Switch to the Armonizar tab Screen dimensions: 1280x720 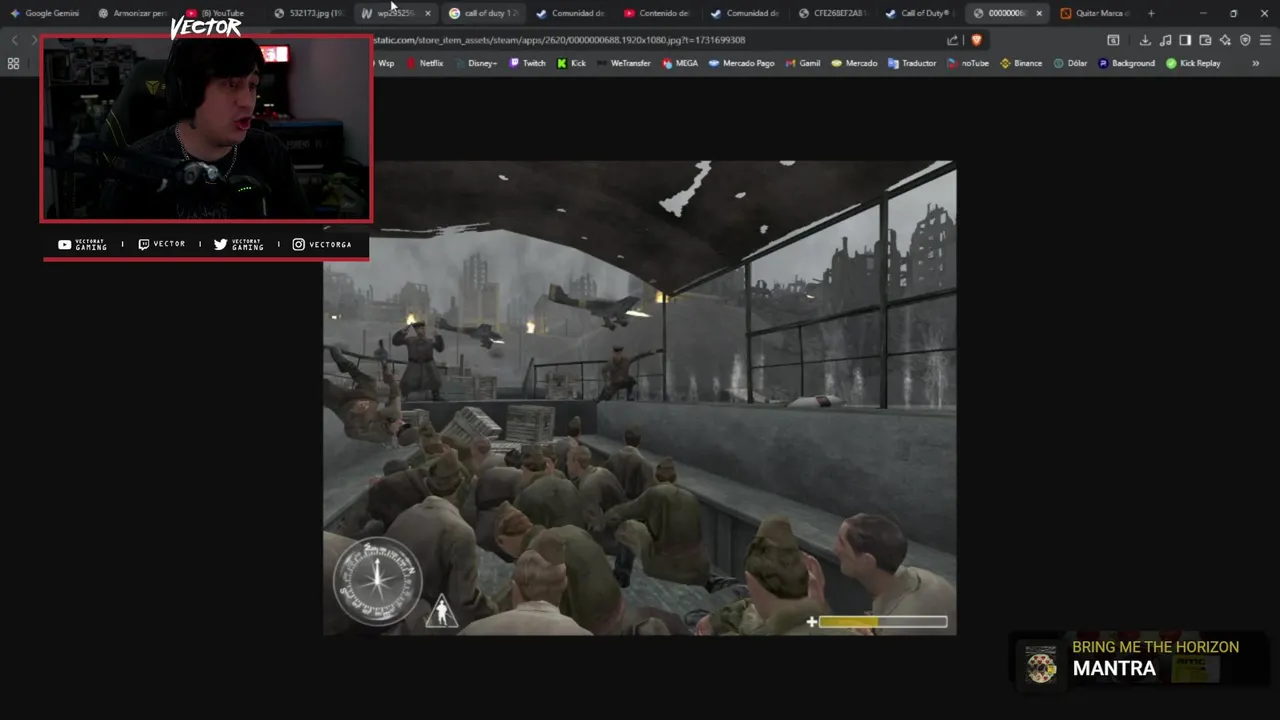tap(133, 13)
